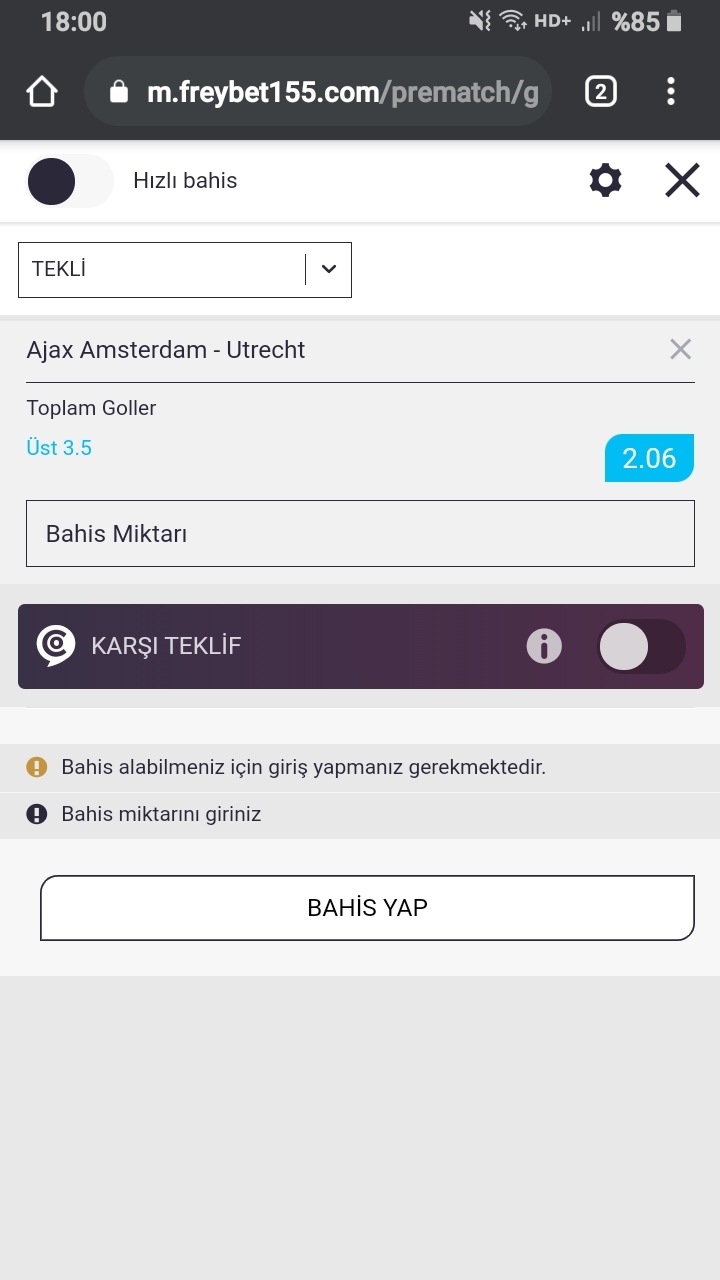Click the Karşı Teklif info icon

(x=544, y=646)
